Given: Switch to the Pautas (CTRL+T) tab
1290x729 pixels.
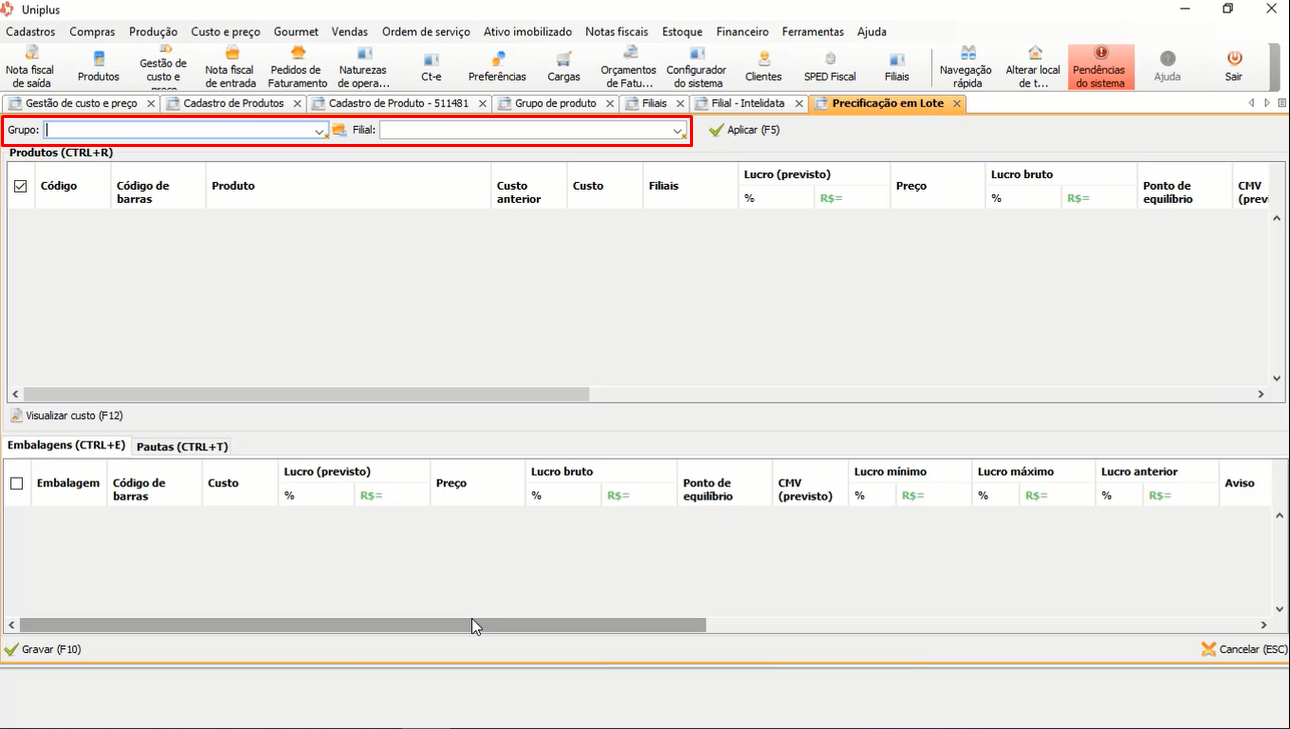Looking at the screenshot, I should (x=182, y=447).
